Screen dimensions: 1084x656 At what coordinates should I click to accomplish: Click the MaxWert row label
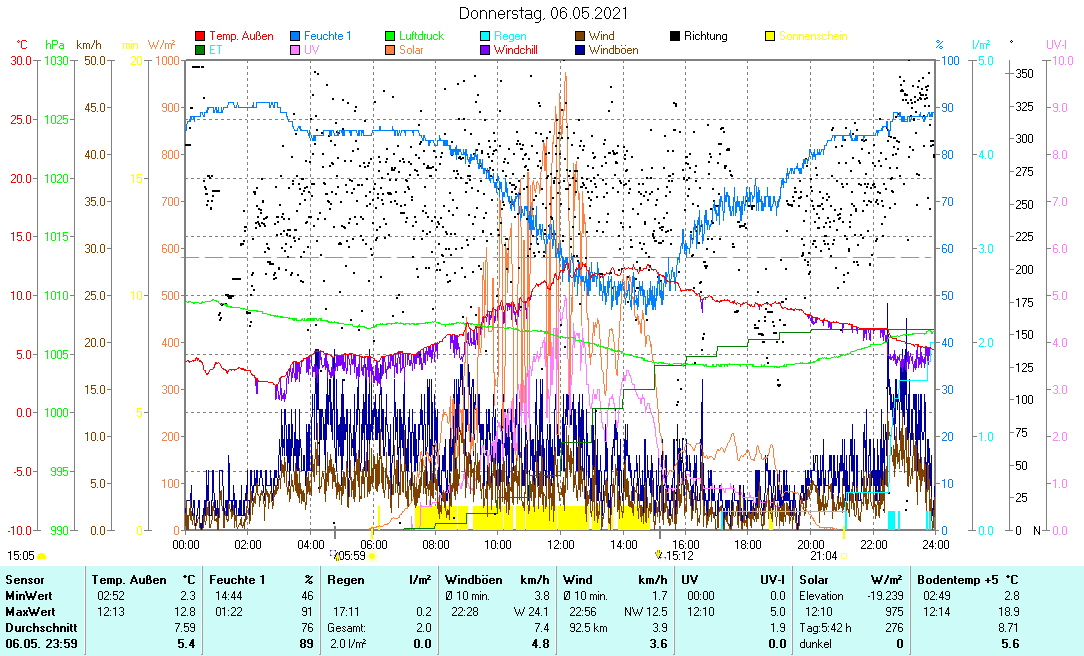tap(28, 611)
